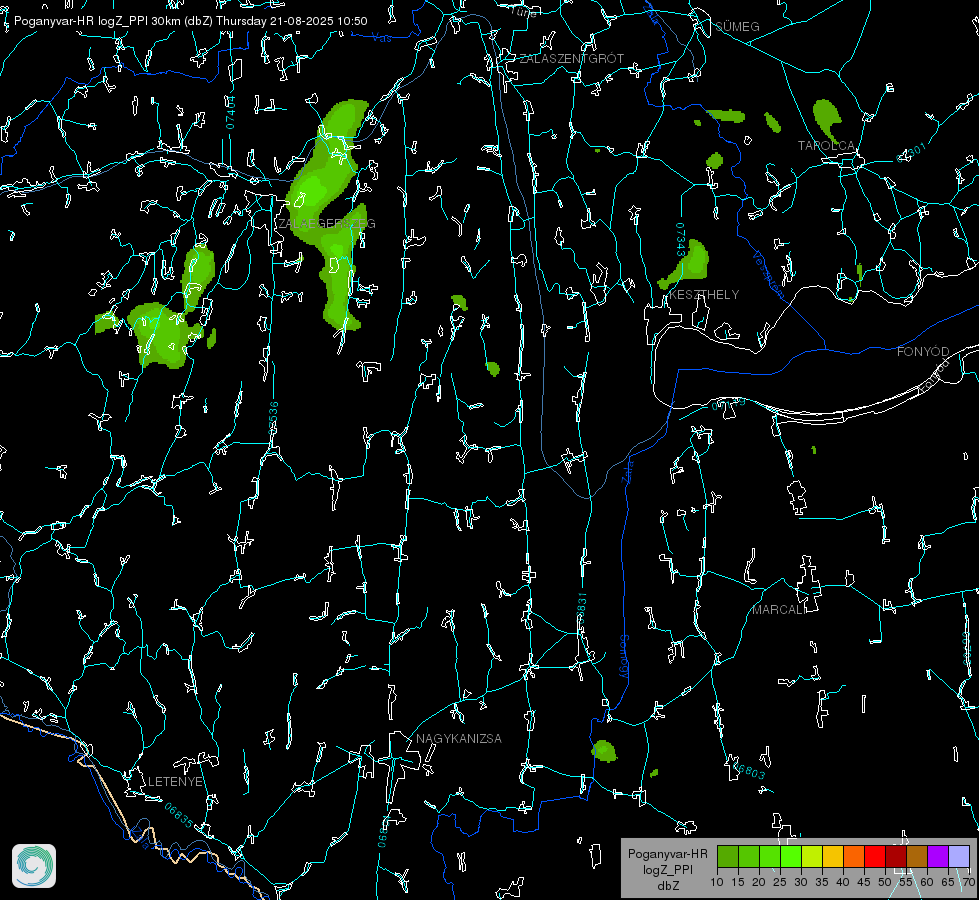
Task: Pick the 65–70 dBZ lavender swatch
Action: coord(958,856)
